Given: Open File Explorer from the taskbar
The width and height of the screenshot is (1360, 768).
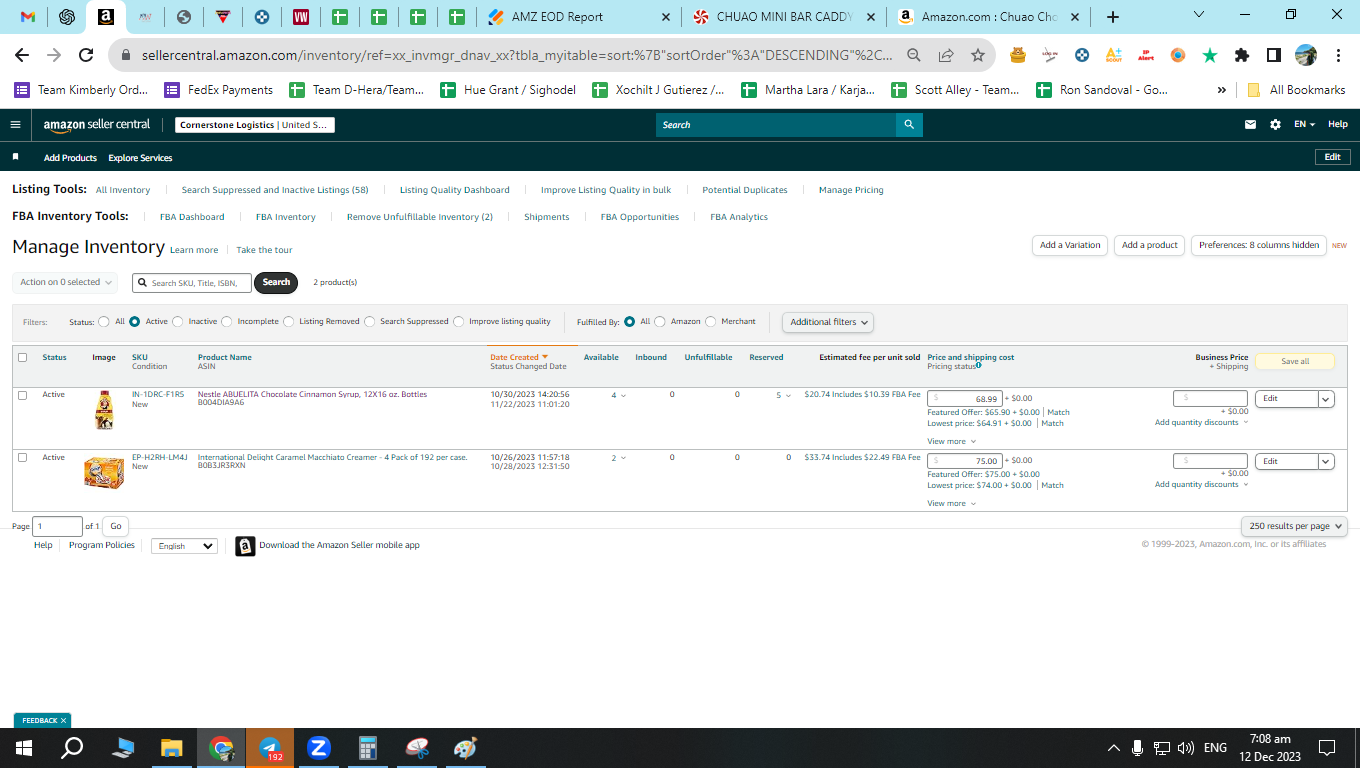Looking at the screenshot, I should (x=172, y=747).
